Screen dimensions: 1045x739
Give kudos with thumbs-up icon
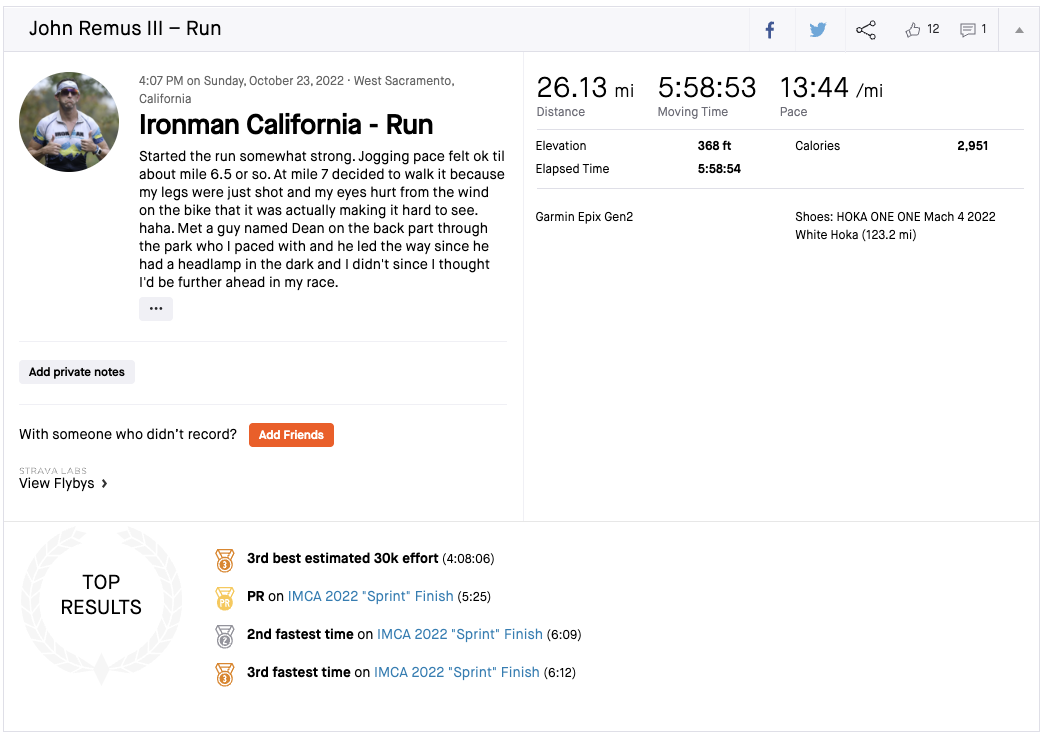click(x=913, y=30)
